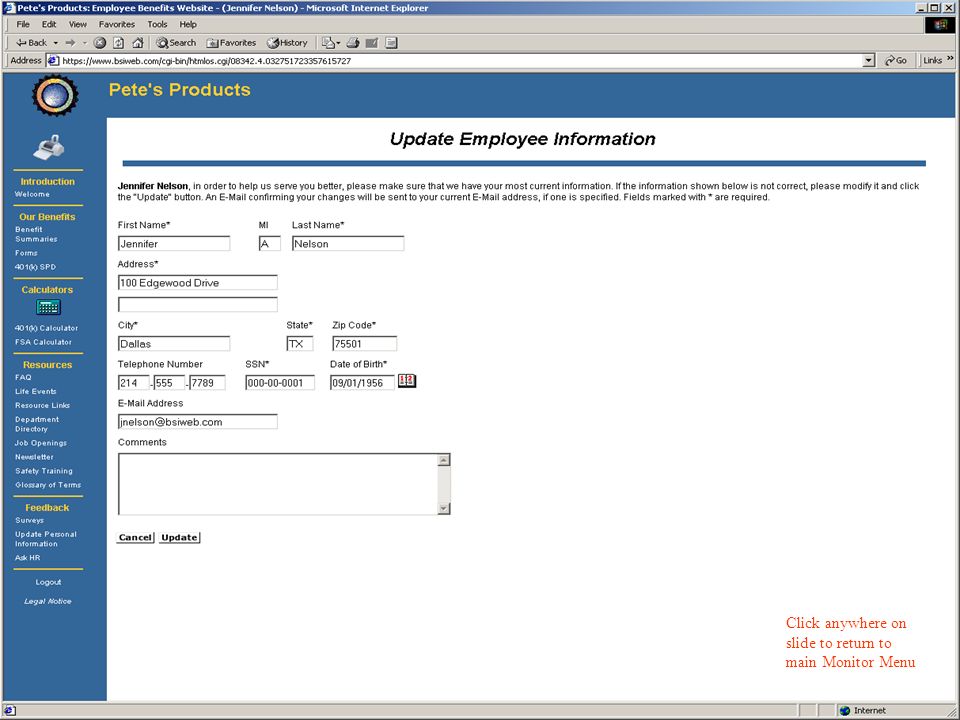Image resolution: width=960 pixels, height=720 pixels.
Task: Click the Go button beside the address bar
Action: (896, 60)
